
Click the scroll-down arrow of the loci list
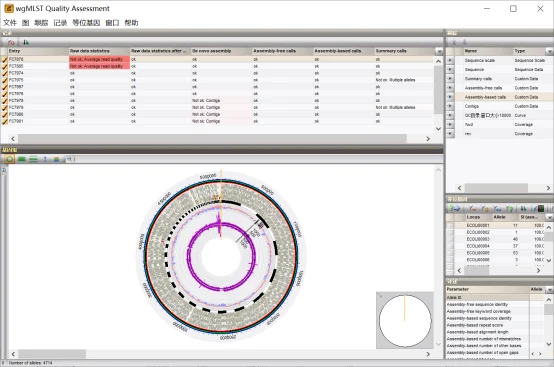point(549,260)
